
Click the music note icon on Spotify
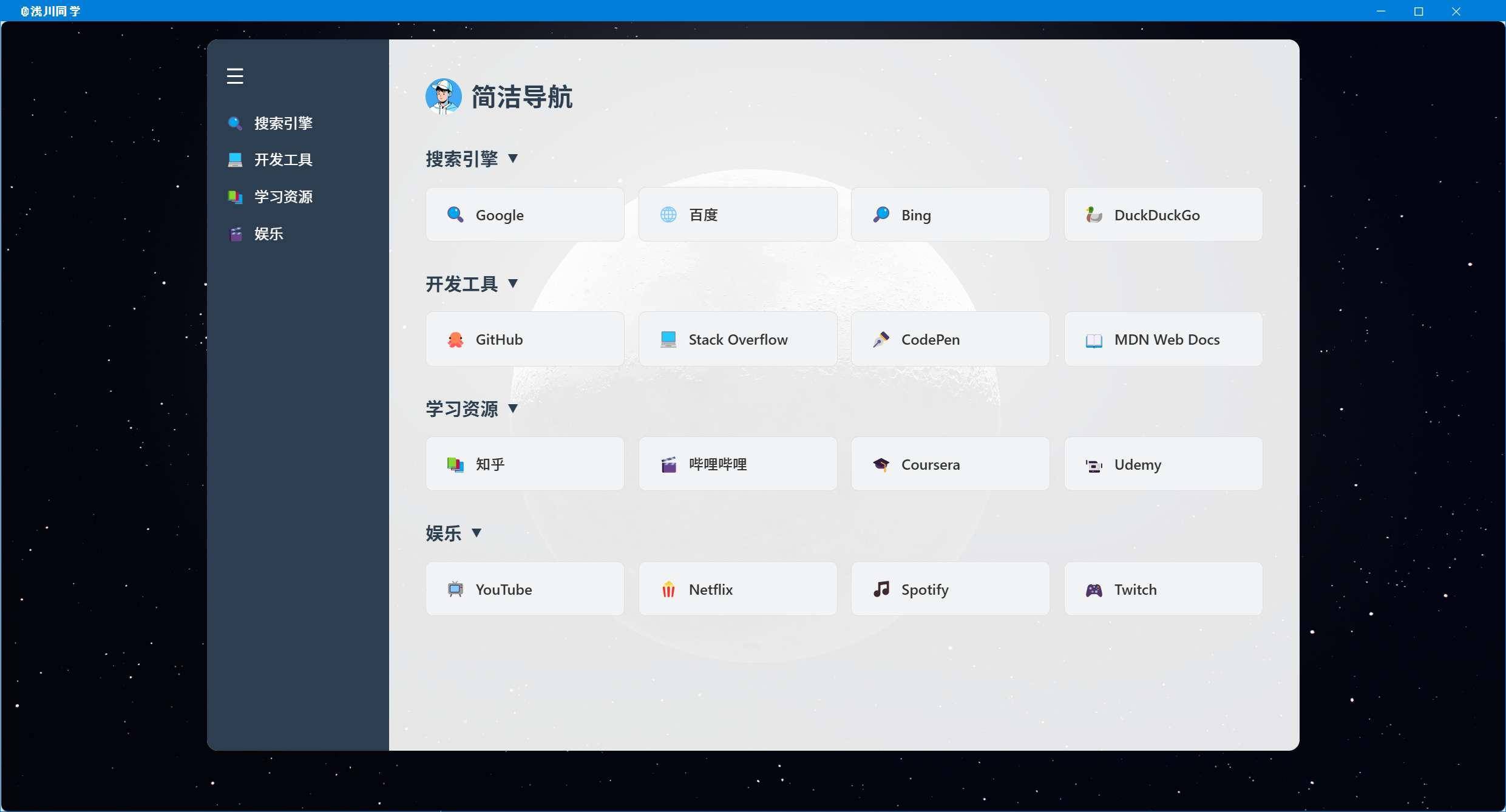[881, 589]
